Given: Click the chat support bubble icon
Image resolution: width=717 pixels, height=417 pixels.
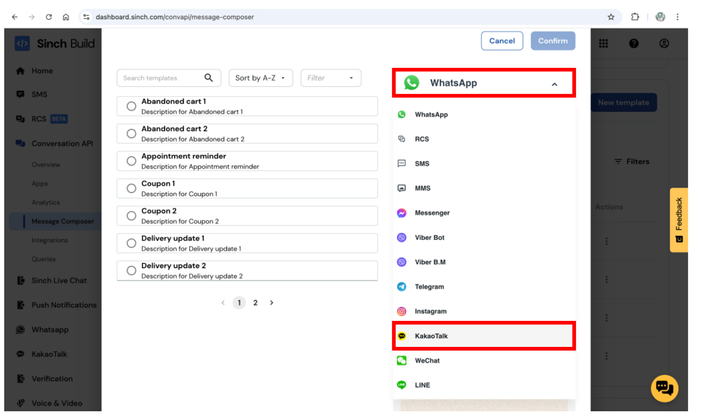Looking at the screenshot, I should (664, 387).
